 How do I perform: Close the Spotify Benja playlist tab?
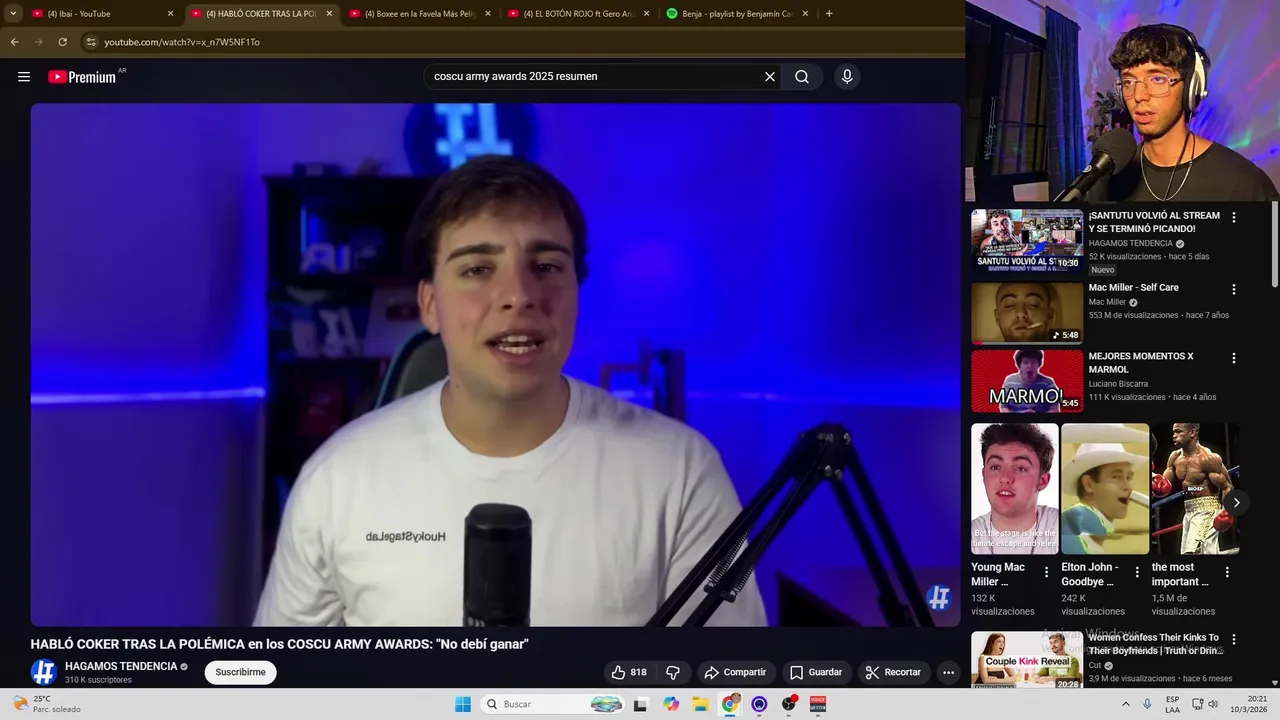click(805, 14)
